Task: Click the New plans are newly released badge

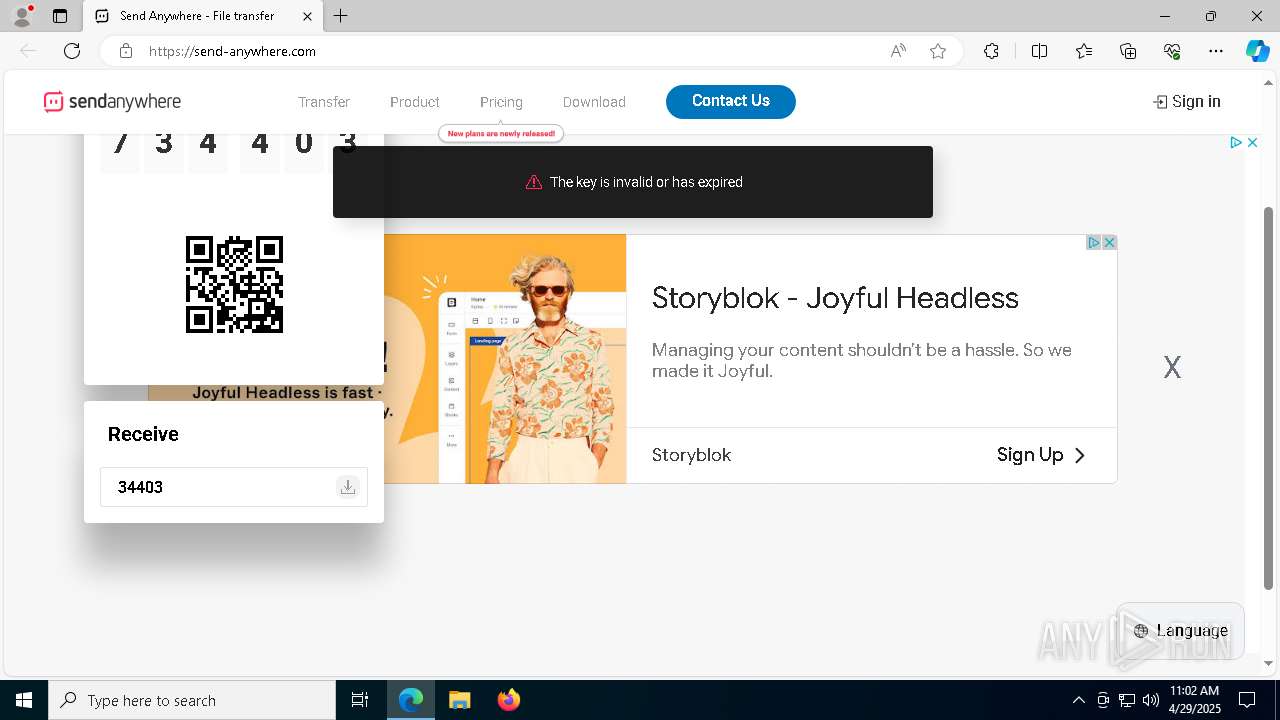Action: [x=501, y=133]
